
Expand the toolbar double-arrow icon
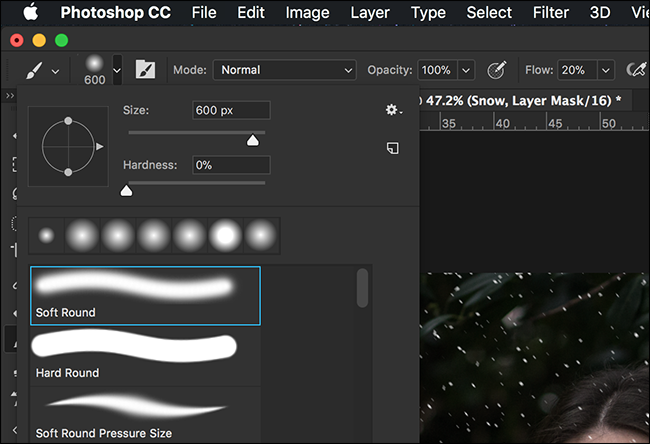pyautogui.click(x=10, y=96)
